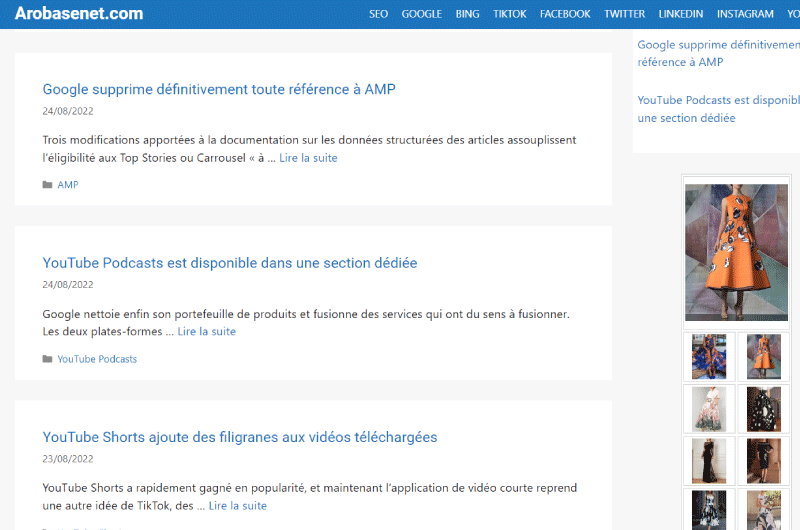Open sidebar link Google supprime définitivement référence à AMP

pyautogui.click(x=718, y=54)
